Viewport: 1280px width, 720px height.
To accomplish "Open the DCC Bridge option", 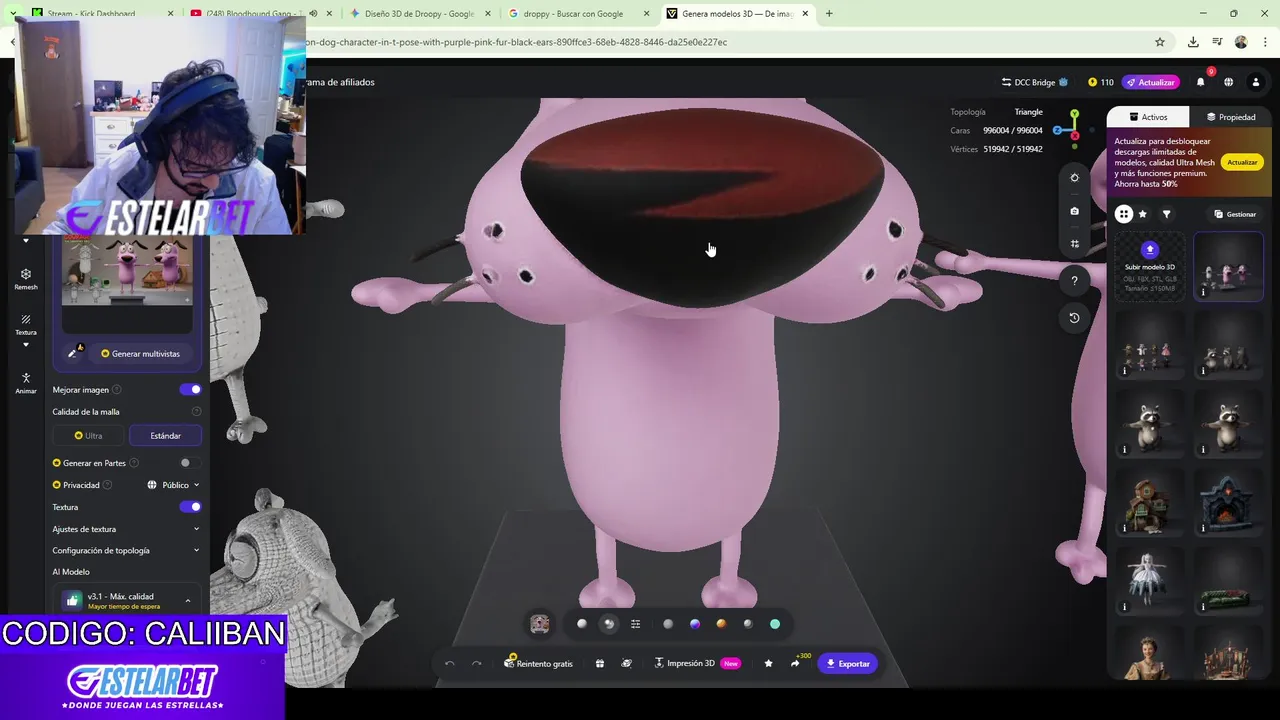I will 1035,82.
